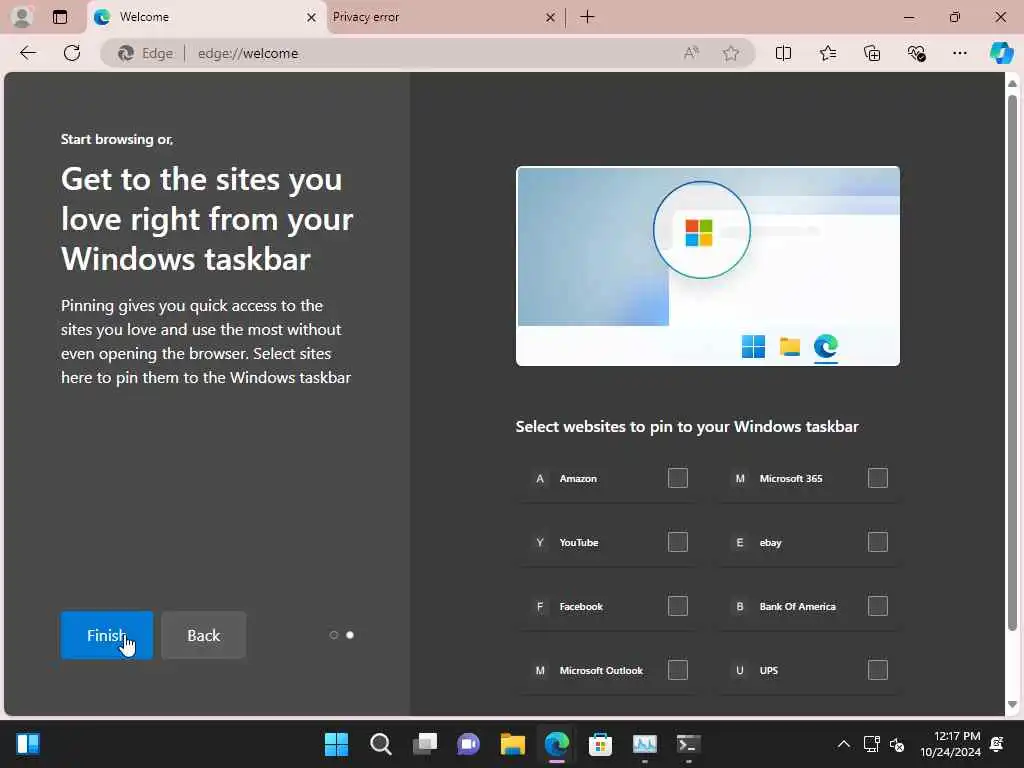
Task: Open Windows Start menu
Action: pyautogui.click(x=336, y=744)
